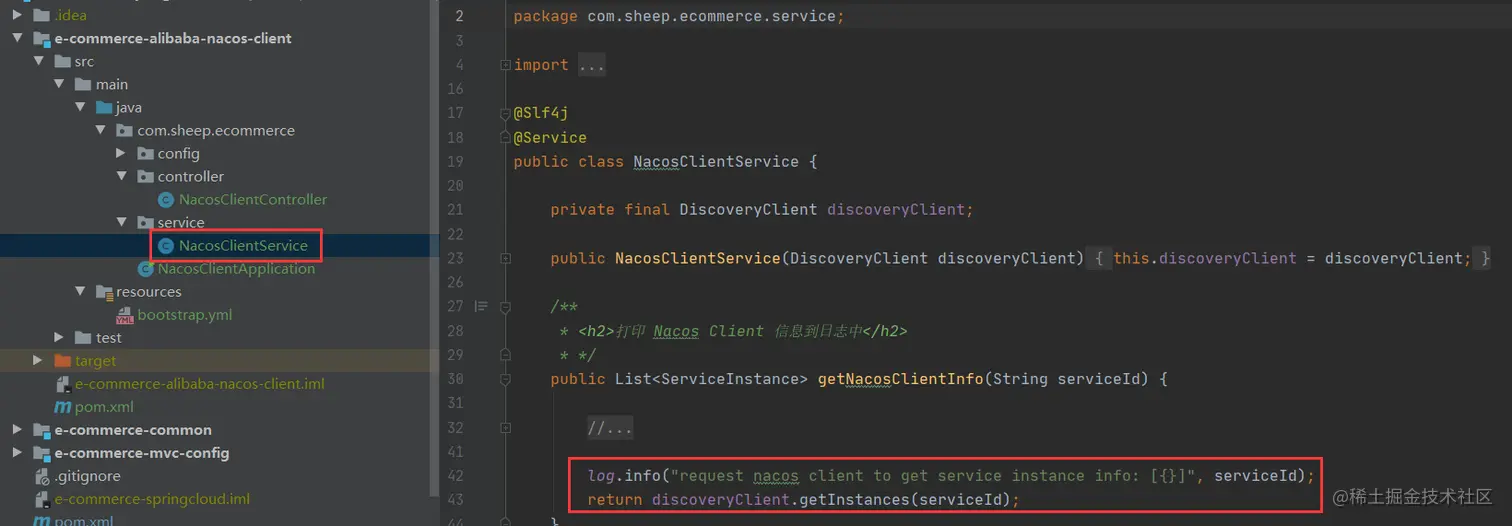Click the .idea folder icon
Viewport: 1512px width, 526px height.
point(41,15)
